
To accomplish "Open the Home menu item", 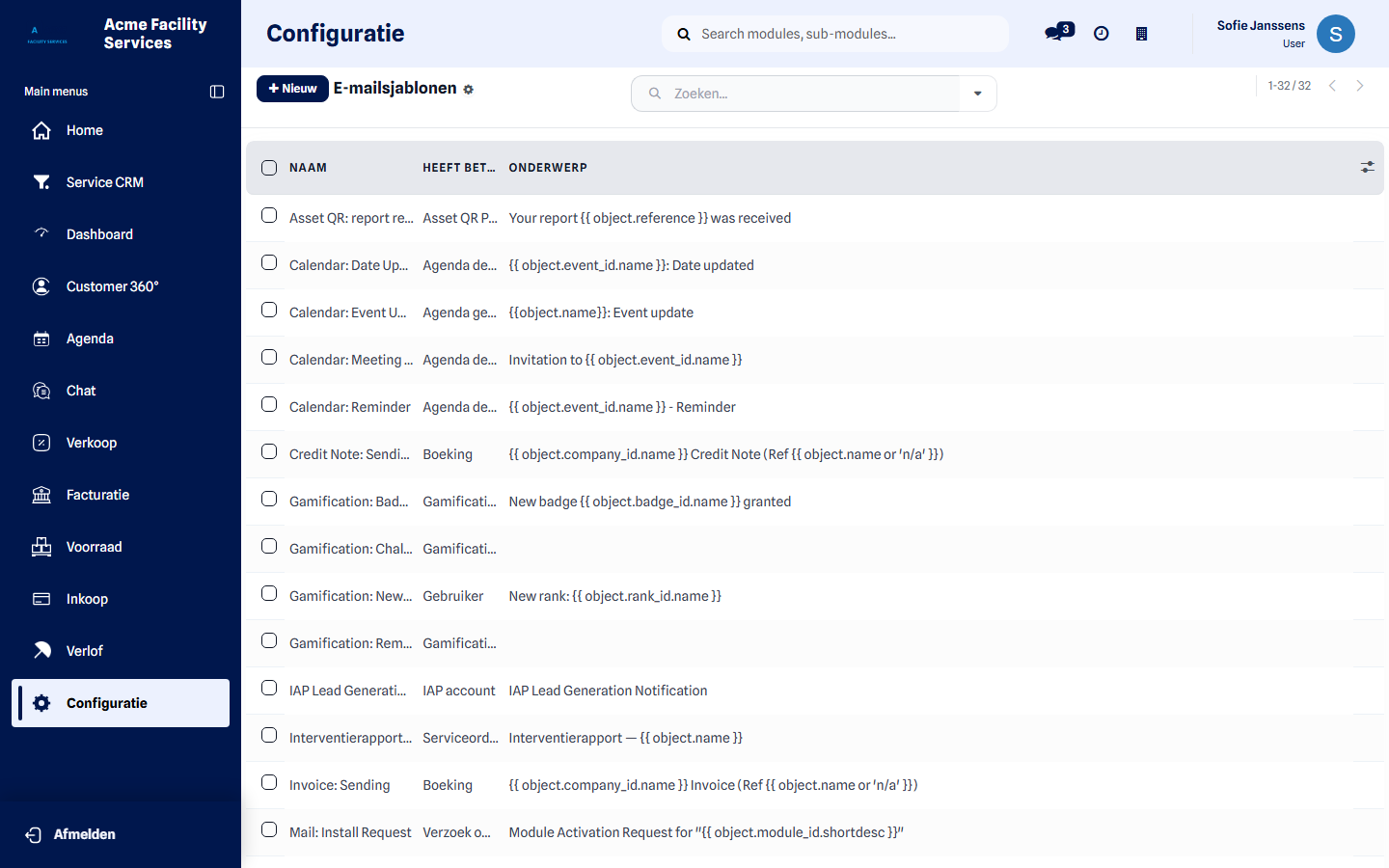I will click(x=121, y=130).
